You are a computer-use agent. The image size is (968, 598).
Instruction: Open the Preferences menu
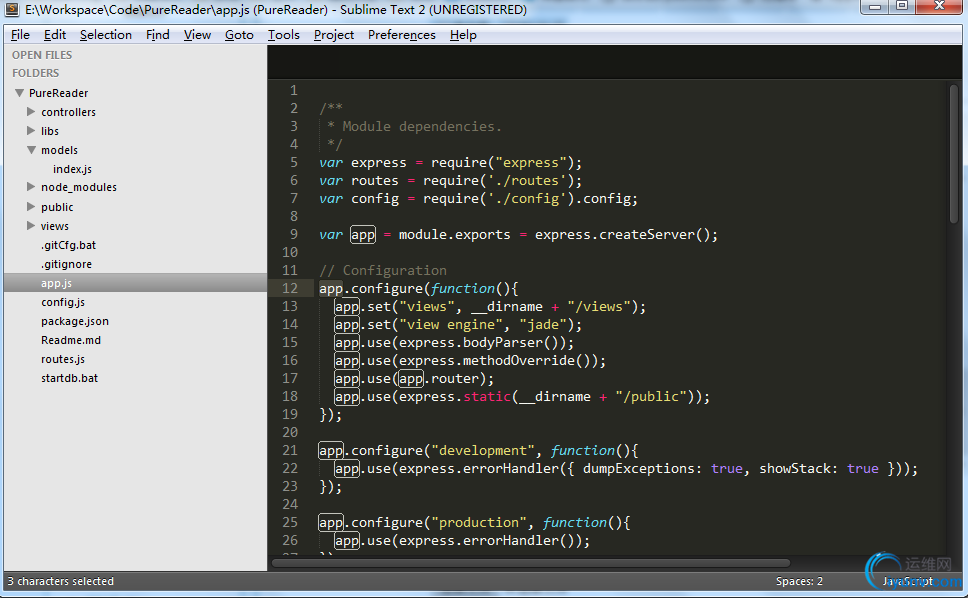click(401, 35)
